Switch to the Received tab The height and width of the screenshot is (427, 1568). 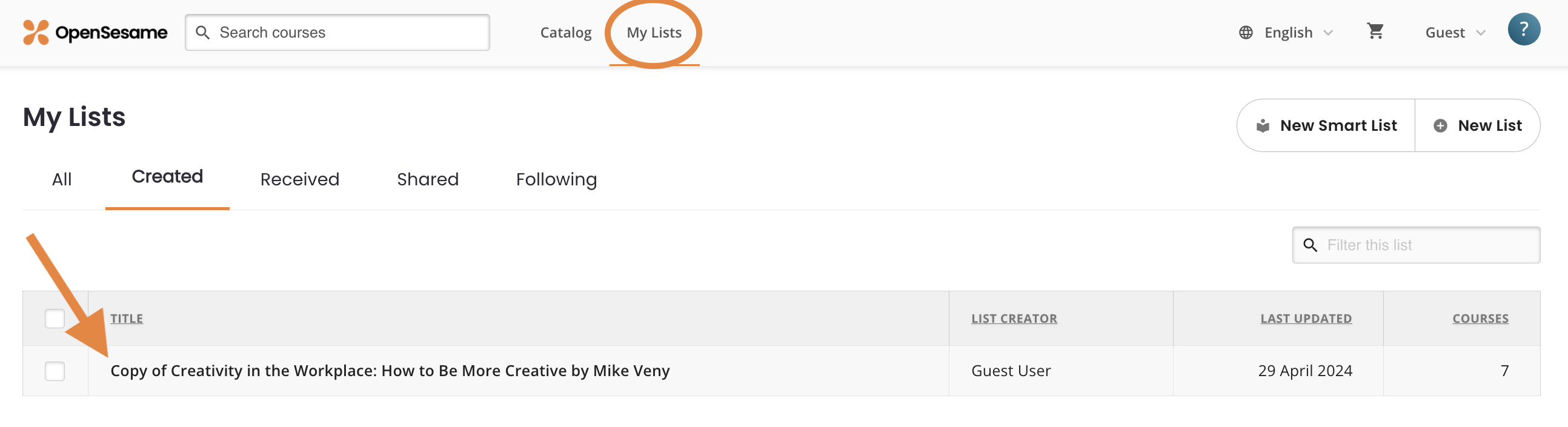(x=299, y=179)
